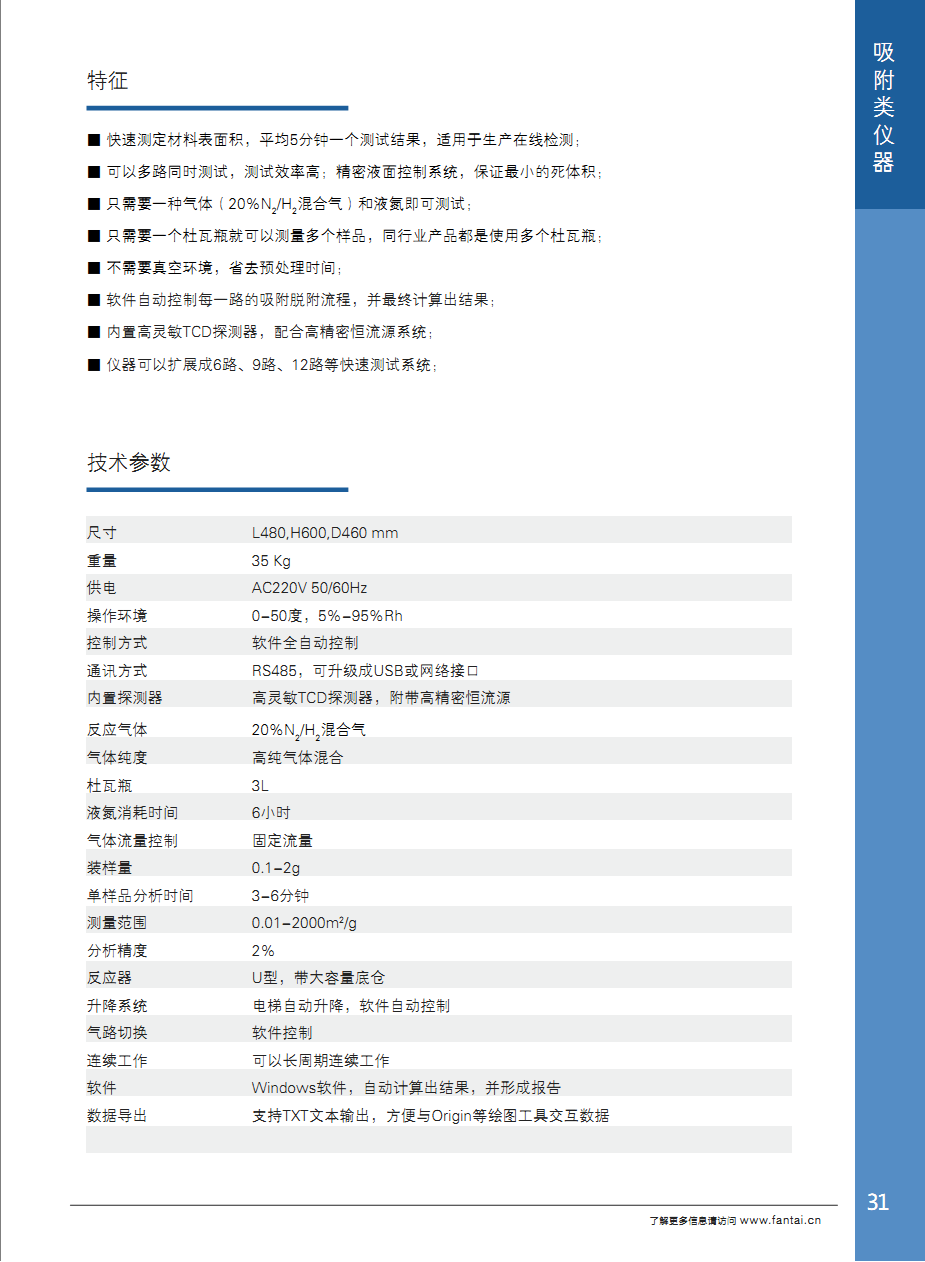Select the 吸附类仪器 side tab
Image resolution: width=925 pixels, height=1262 pixels.
point(883,108)
